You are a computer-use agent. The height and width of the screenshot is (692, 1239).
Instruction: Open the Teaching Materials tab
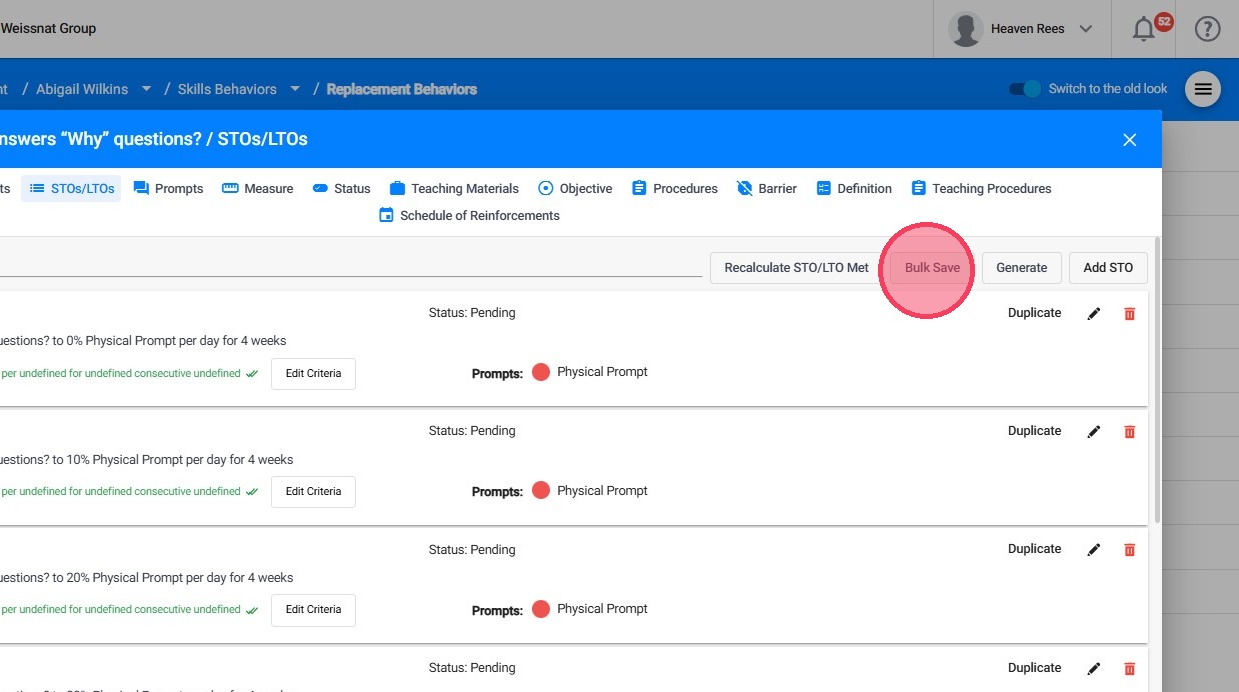point(454,188)
